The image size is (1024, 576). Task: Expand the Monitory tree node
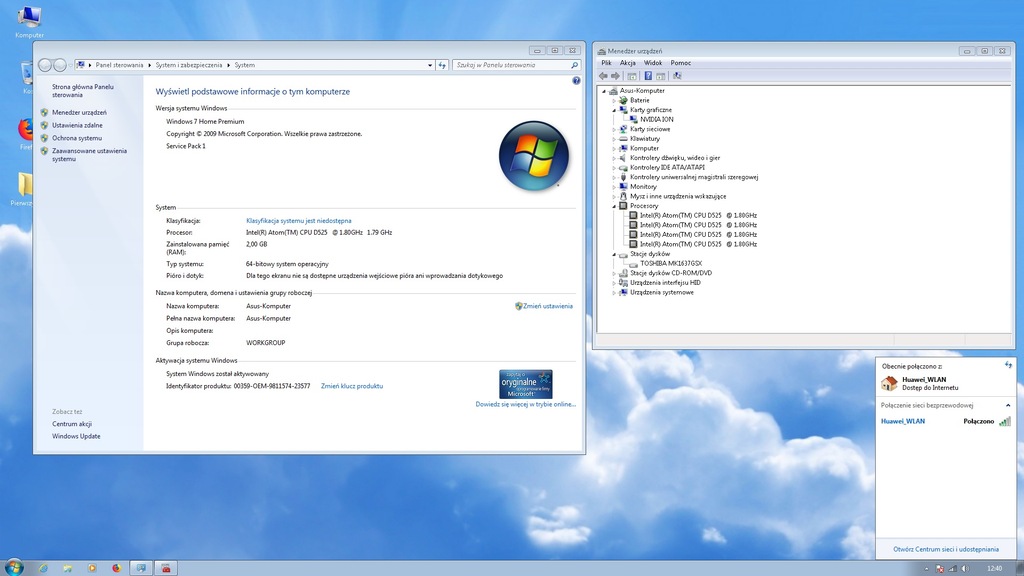(x=615, y=187)
